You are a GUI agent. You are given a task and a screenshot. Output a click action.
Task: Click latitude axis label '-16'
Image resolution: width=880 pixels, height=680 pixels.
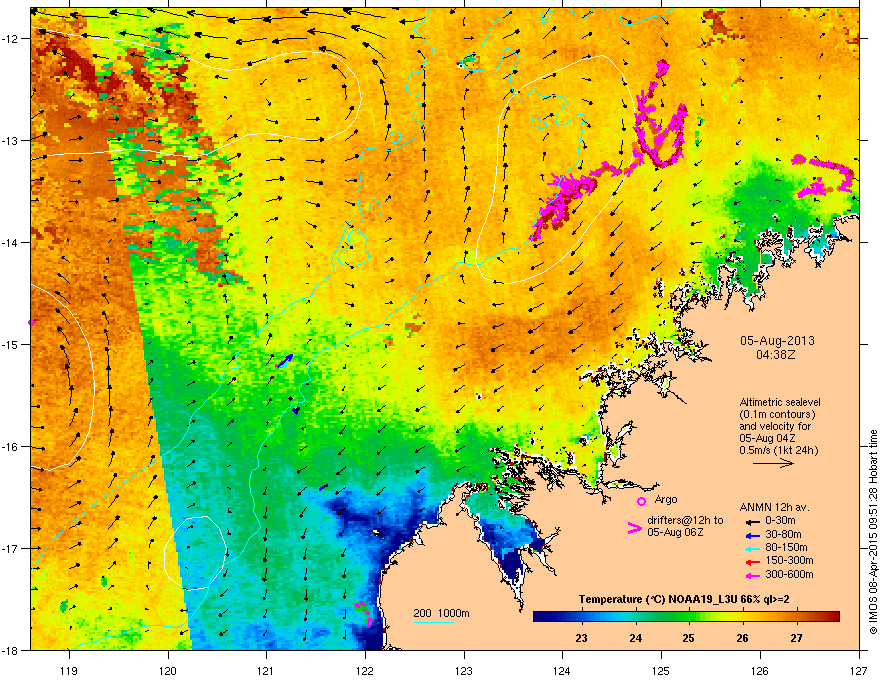[x=11, y=447]
